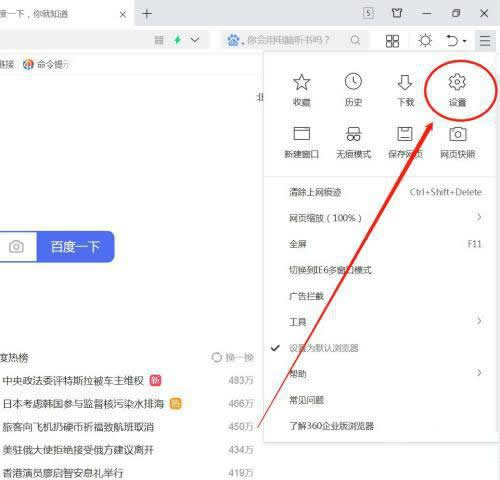This screenshot has height=480, width=500.
Task: Select 全屏 menu item
Action: [x=380, y=244]
